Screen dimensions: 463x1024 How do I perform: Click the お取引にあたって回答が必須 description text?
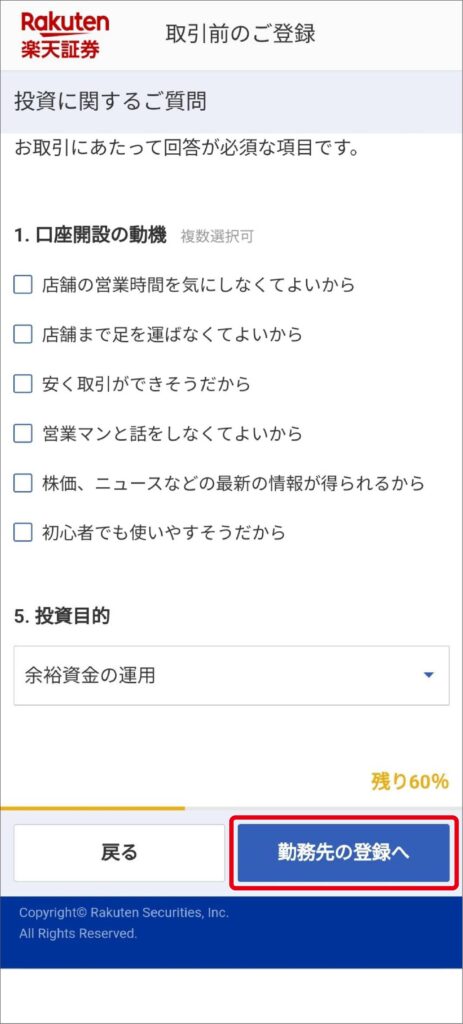point(187,149)
